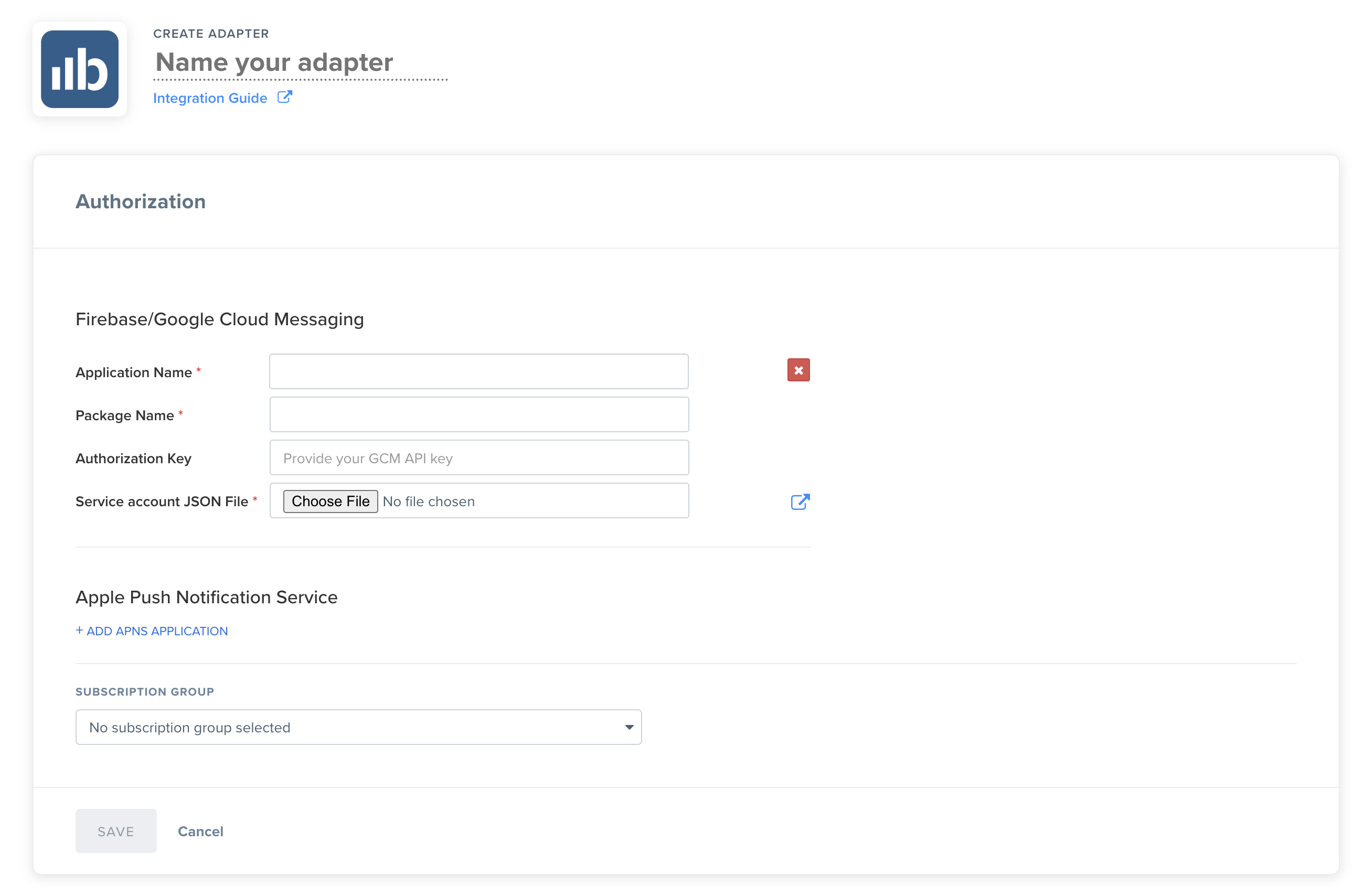The width and height of the screenshot is (1364, 896).
Task: Click the Save button
Action: pyautogui.click(x=116, y=831)
